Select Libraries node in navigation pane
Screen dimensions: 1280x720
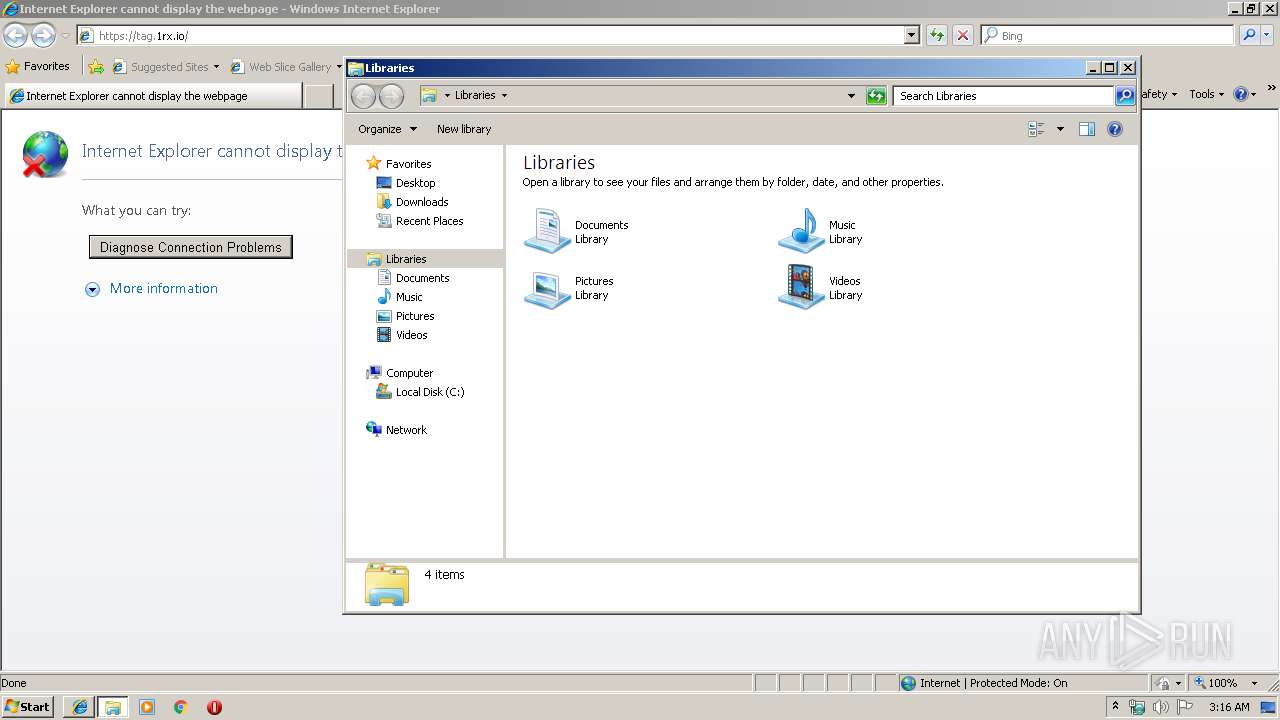(x=406, y=259)
